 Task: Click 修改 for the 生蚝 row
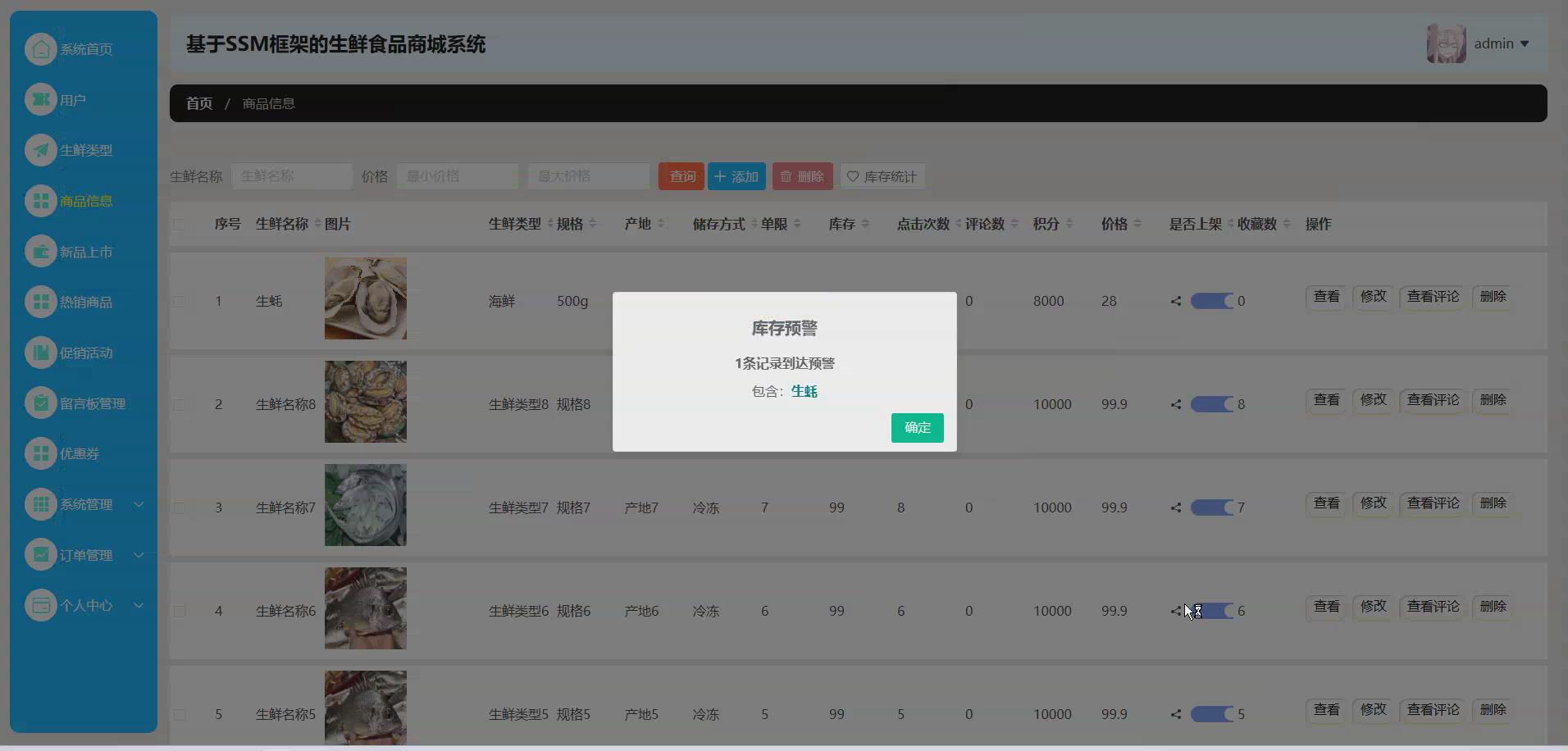pos(1374,296)
